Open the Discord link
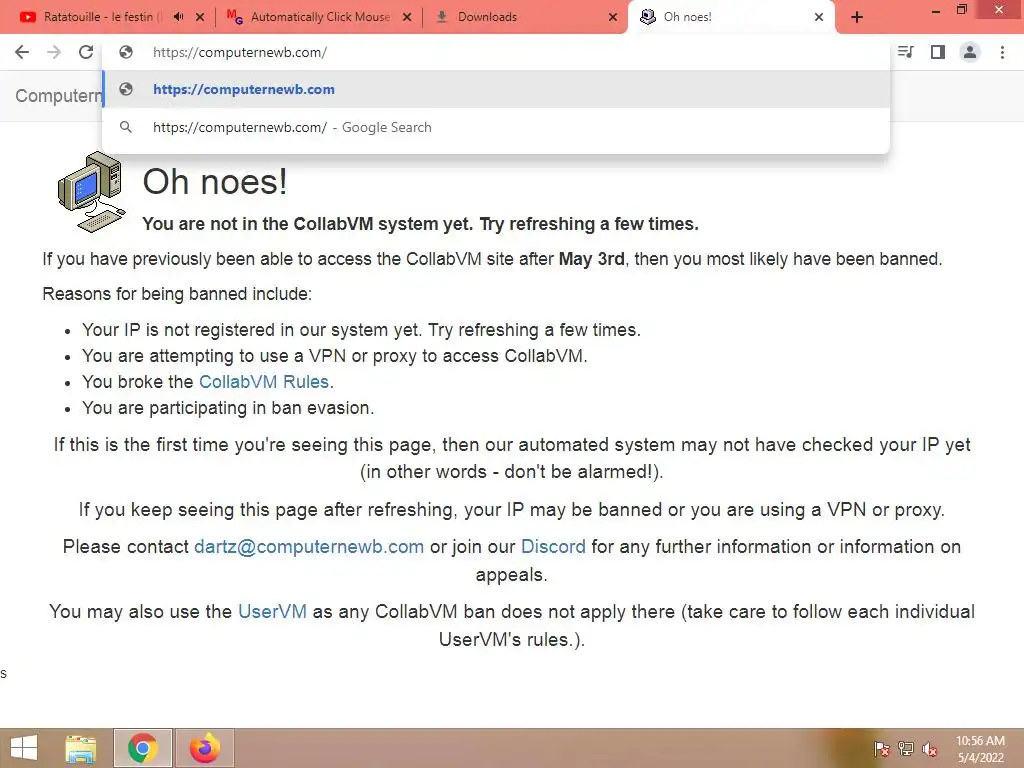Image resolution: width=1024 pixels, height=768 pixels. pyautogui.click(x=553, y=547)
